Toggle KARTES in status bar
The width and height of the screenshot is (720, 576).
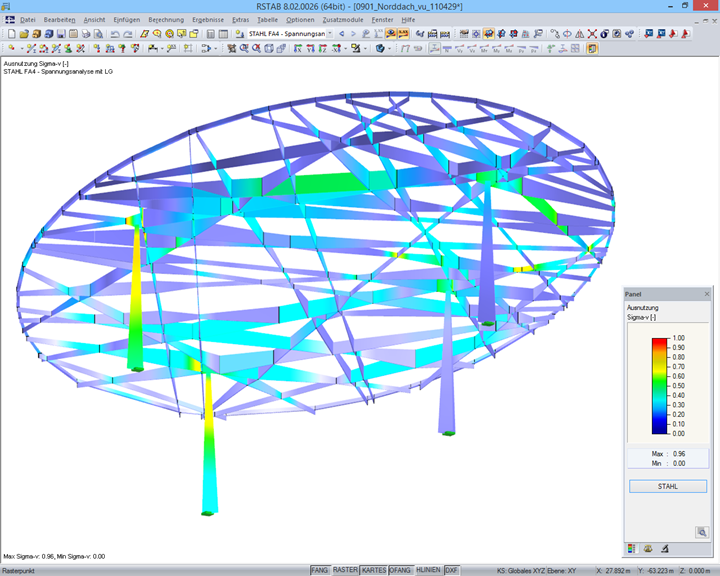374,570
